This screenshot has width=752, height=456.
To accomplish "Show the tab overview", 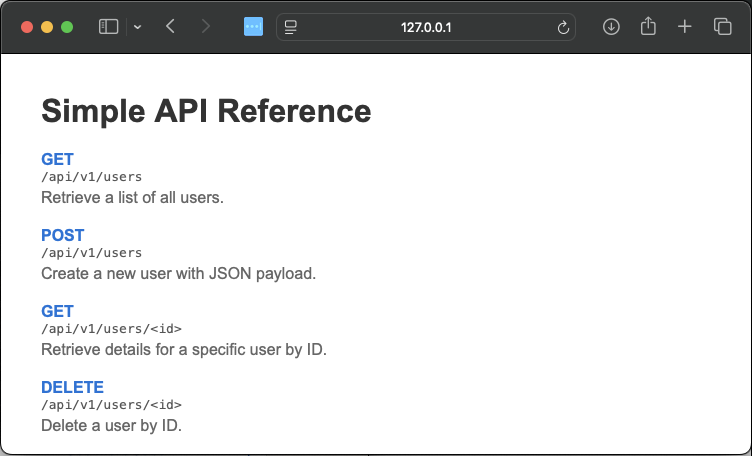I will pyautogui.click(x=722, y=27).
